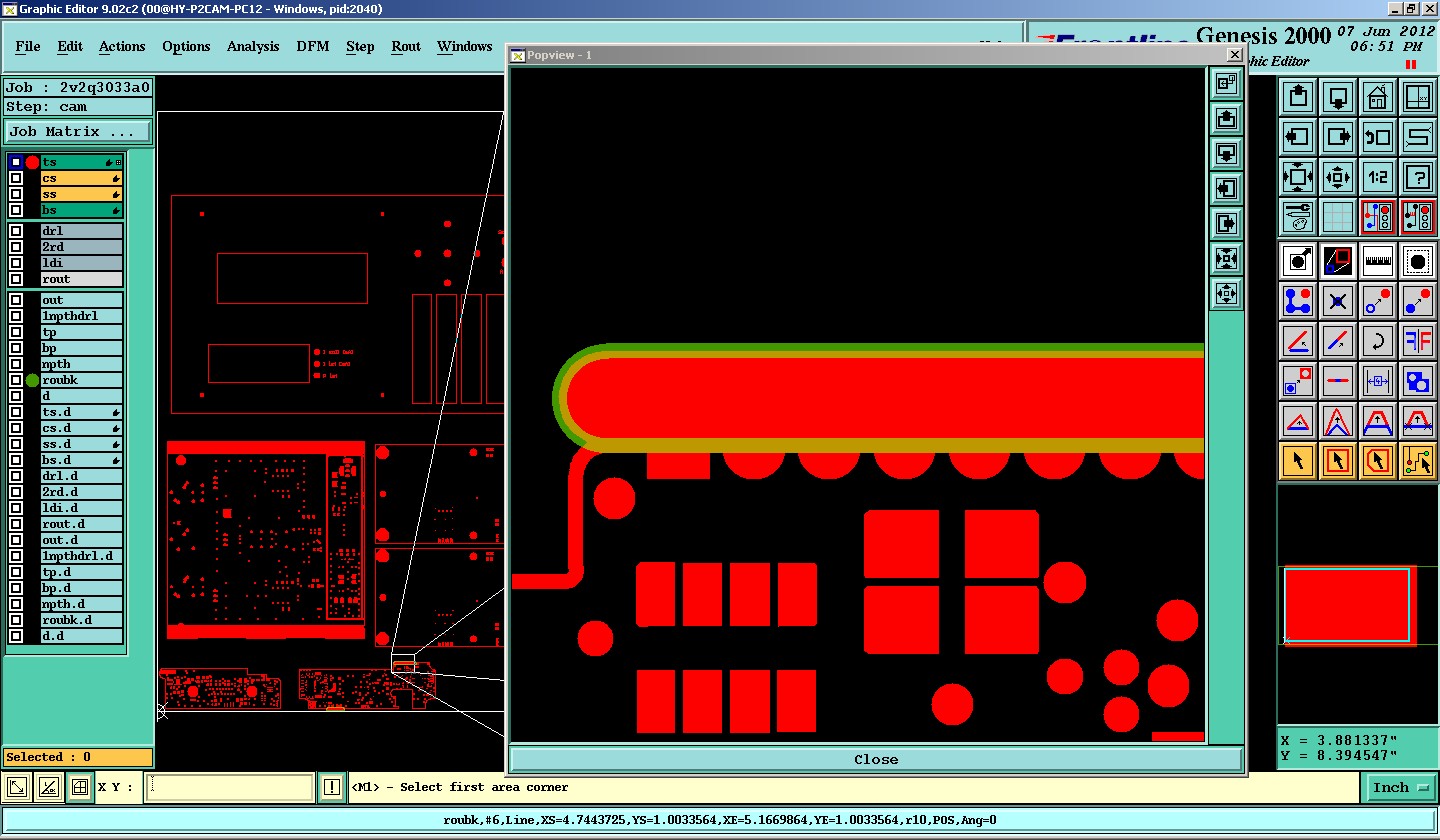Click green color dot of roubk layer
The height and width of the screenshot is (840, 1440).
click(x=32, y=380)
